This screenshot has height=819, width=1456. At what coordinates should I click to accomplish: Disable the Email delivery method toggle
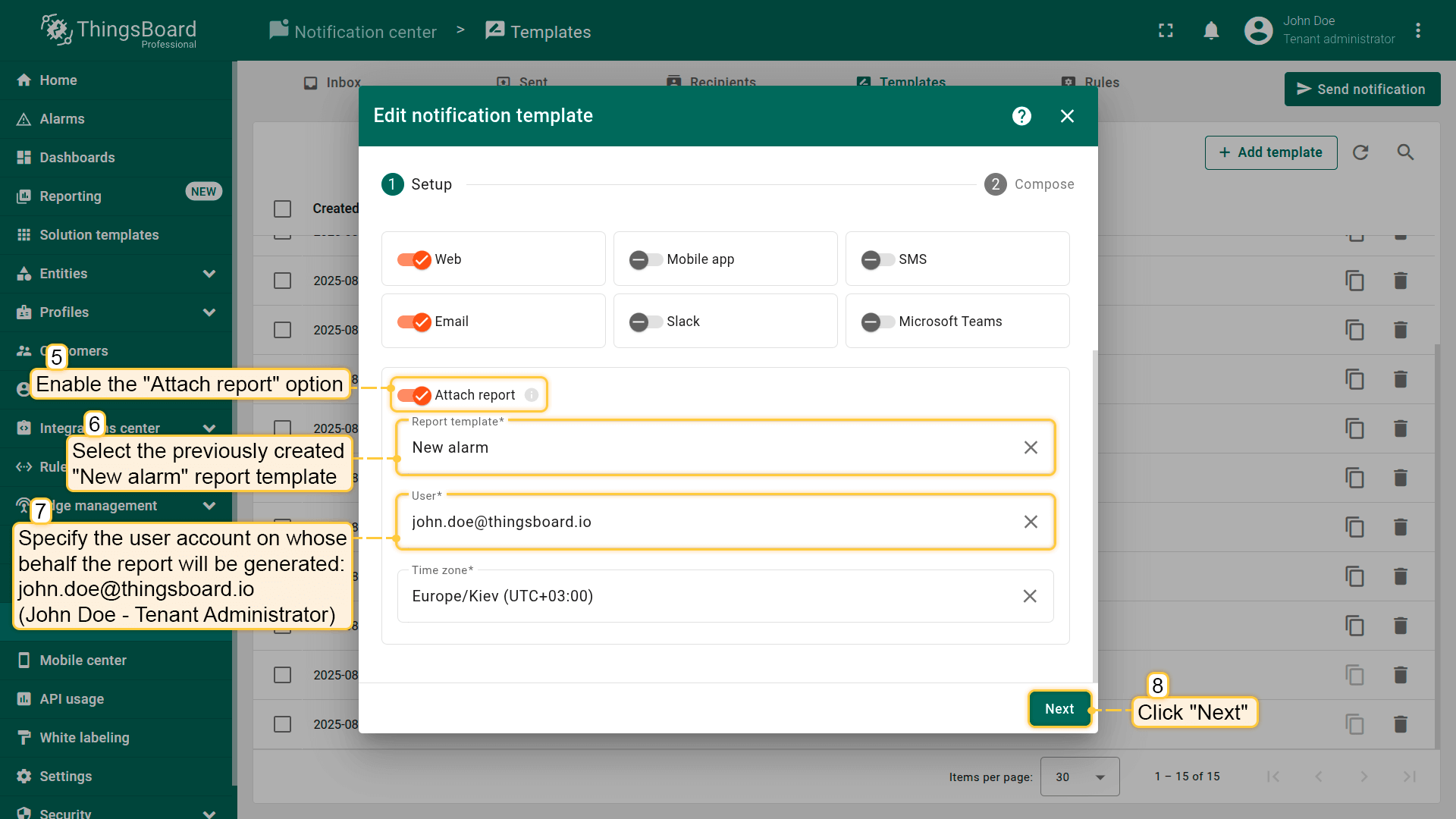(414, 322)
